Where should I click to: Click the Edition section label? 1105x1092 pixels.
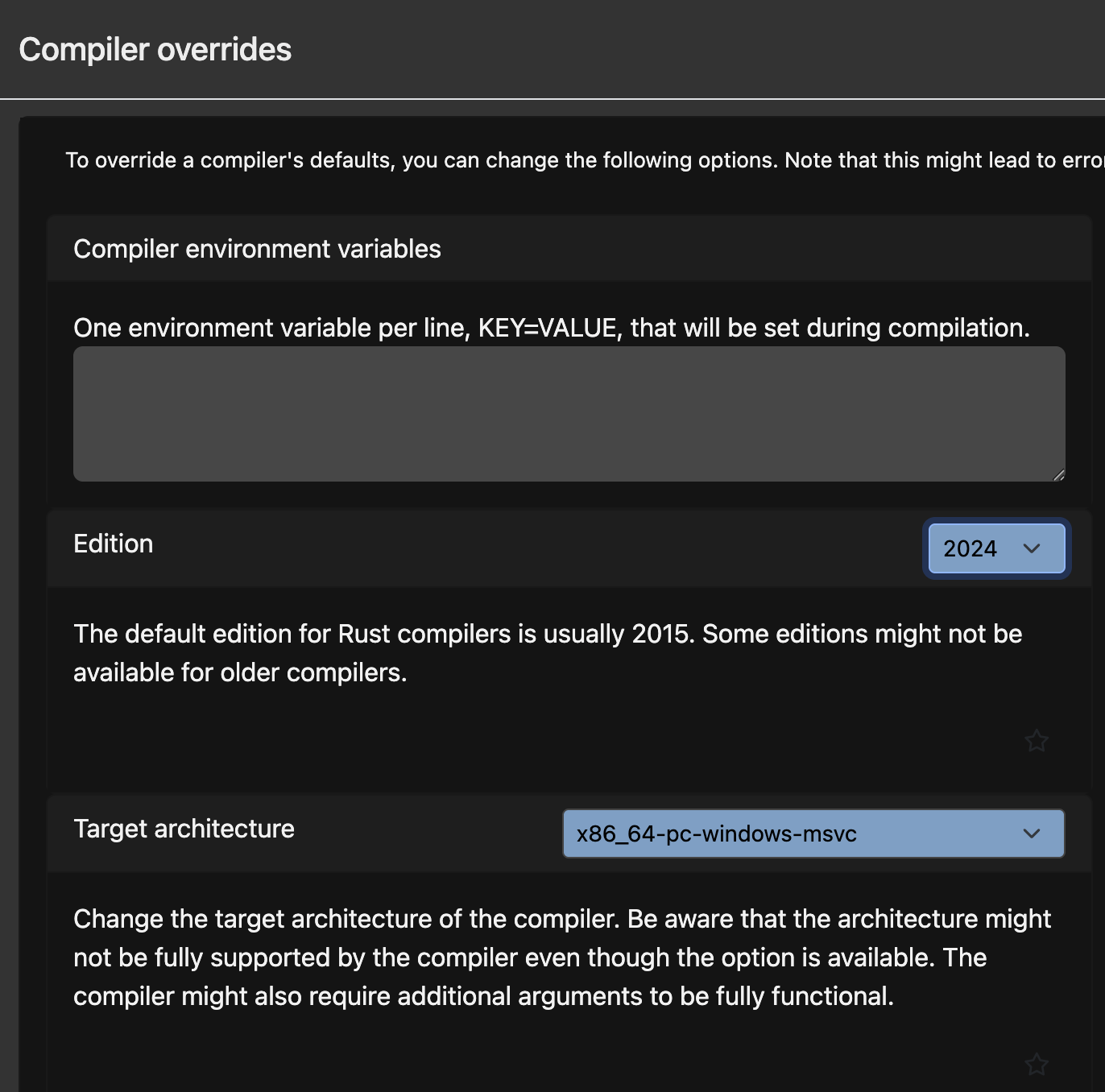pos(114,544)
